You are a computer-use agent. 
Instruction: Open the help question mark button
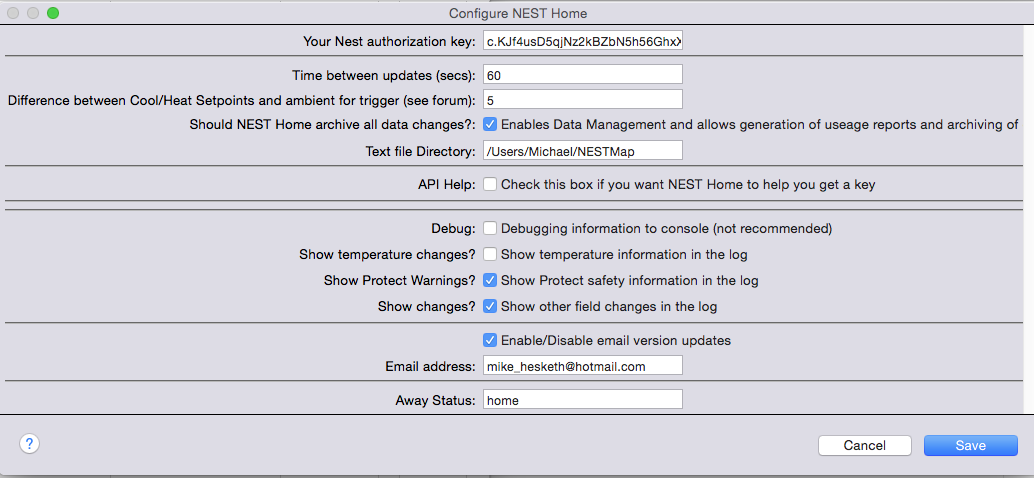point(30,443)
